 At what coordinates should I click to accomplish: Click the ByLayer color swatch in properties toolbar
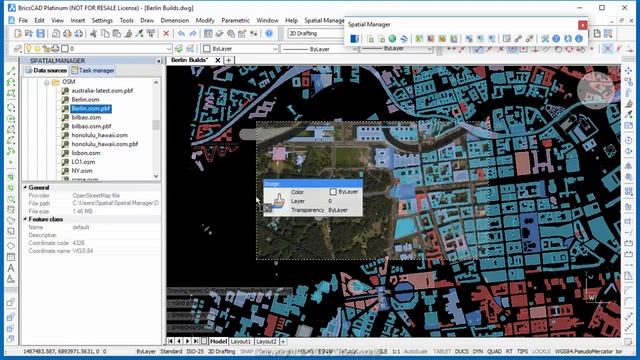point(207,49)
